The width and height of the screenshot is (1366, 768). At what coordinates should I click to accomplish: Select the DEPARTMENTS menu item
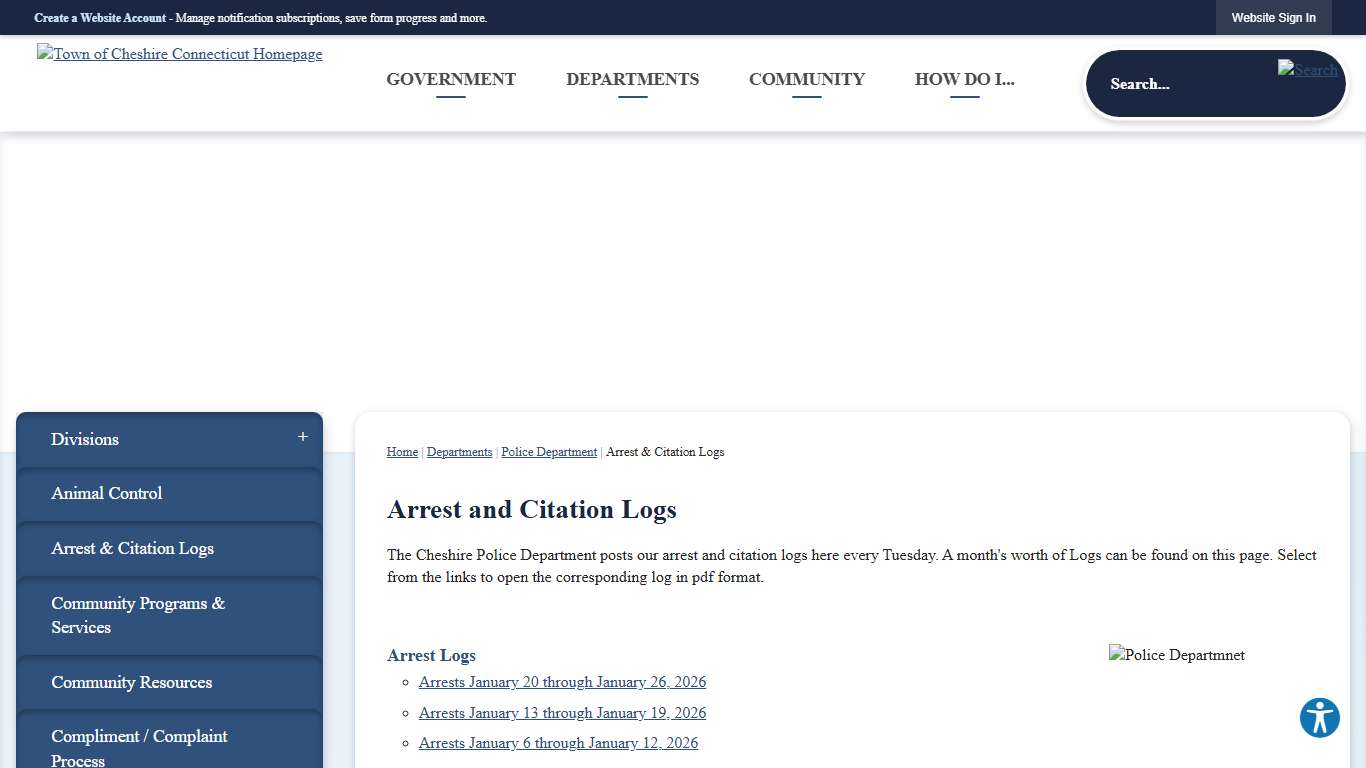click(x=632, y=79)
